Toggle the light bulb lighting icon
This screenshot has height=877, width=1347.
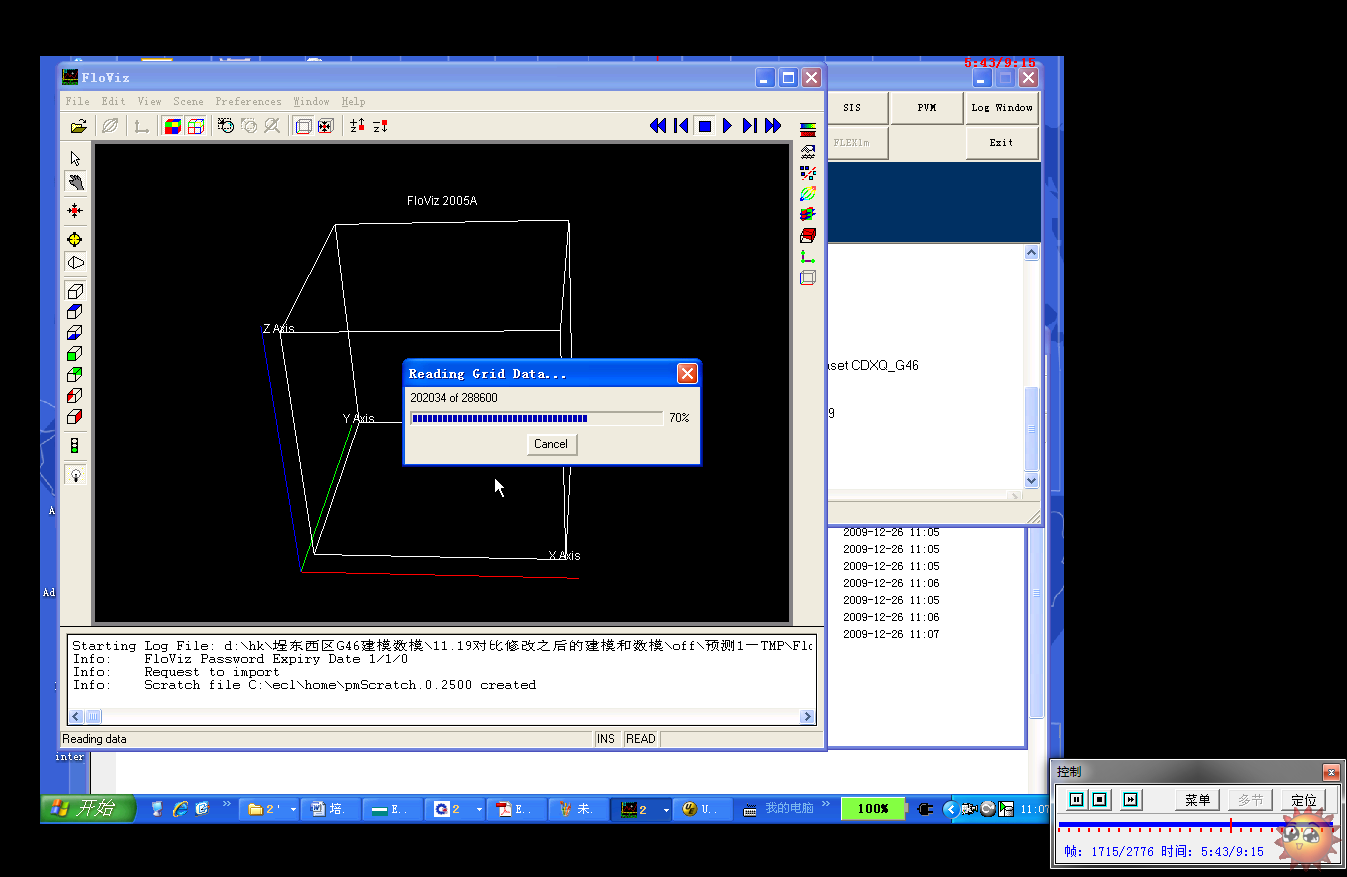coord(75,475)
